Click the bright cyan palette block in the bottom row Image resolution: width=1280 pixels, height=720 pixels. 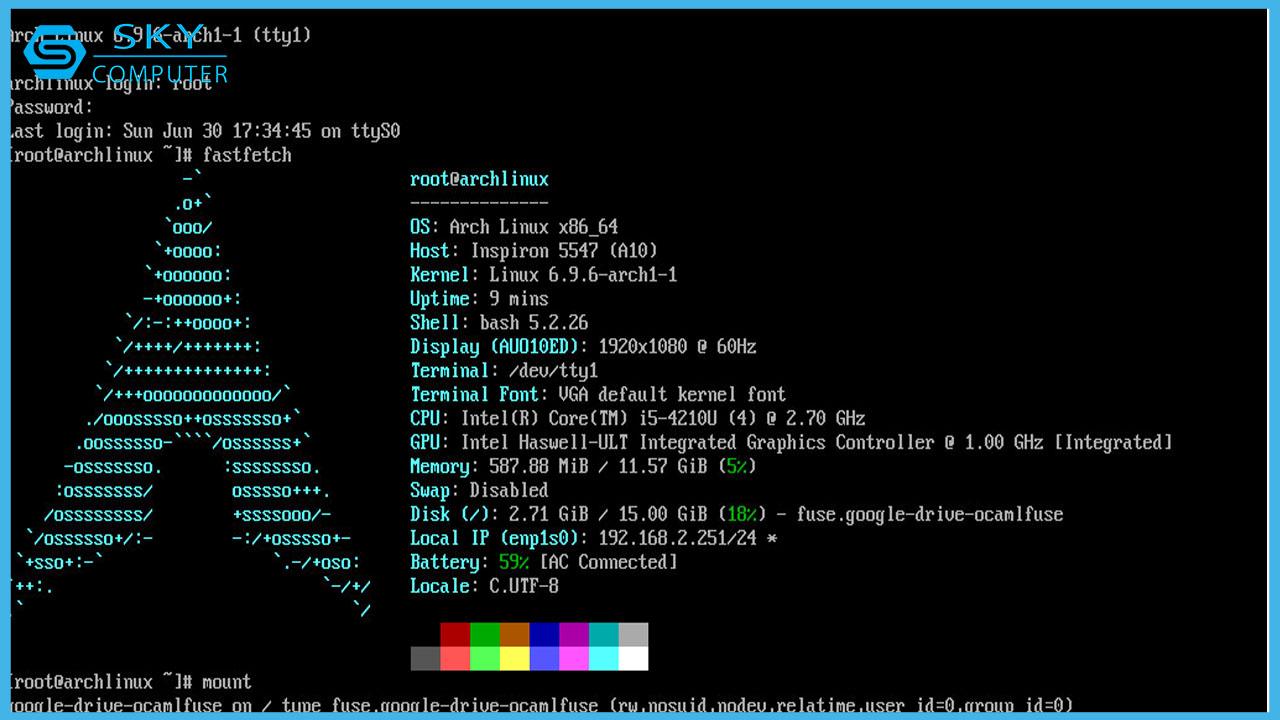point(604,659)
